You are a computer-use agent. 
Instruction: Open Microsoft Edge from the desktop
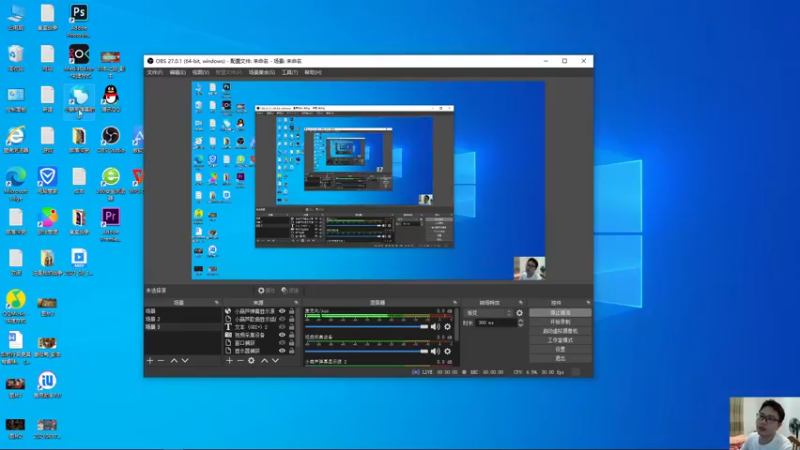click(16, 184)
